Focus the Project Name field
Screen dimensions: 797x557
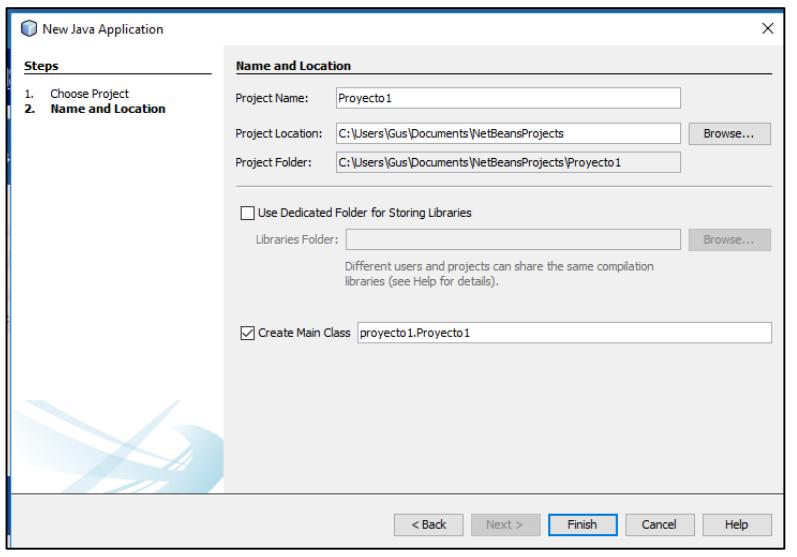click(508, 98)
